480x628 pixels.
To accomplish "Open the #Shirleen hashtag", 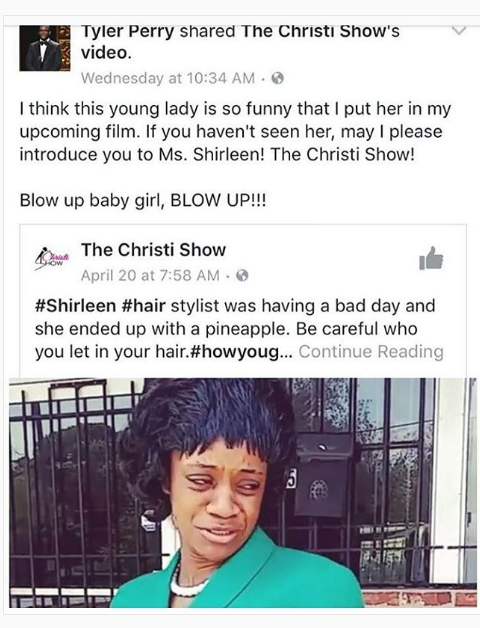I will [75, 306].
